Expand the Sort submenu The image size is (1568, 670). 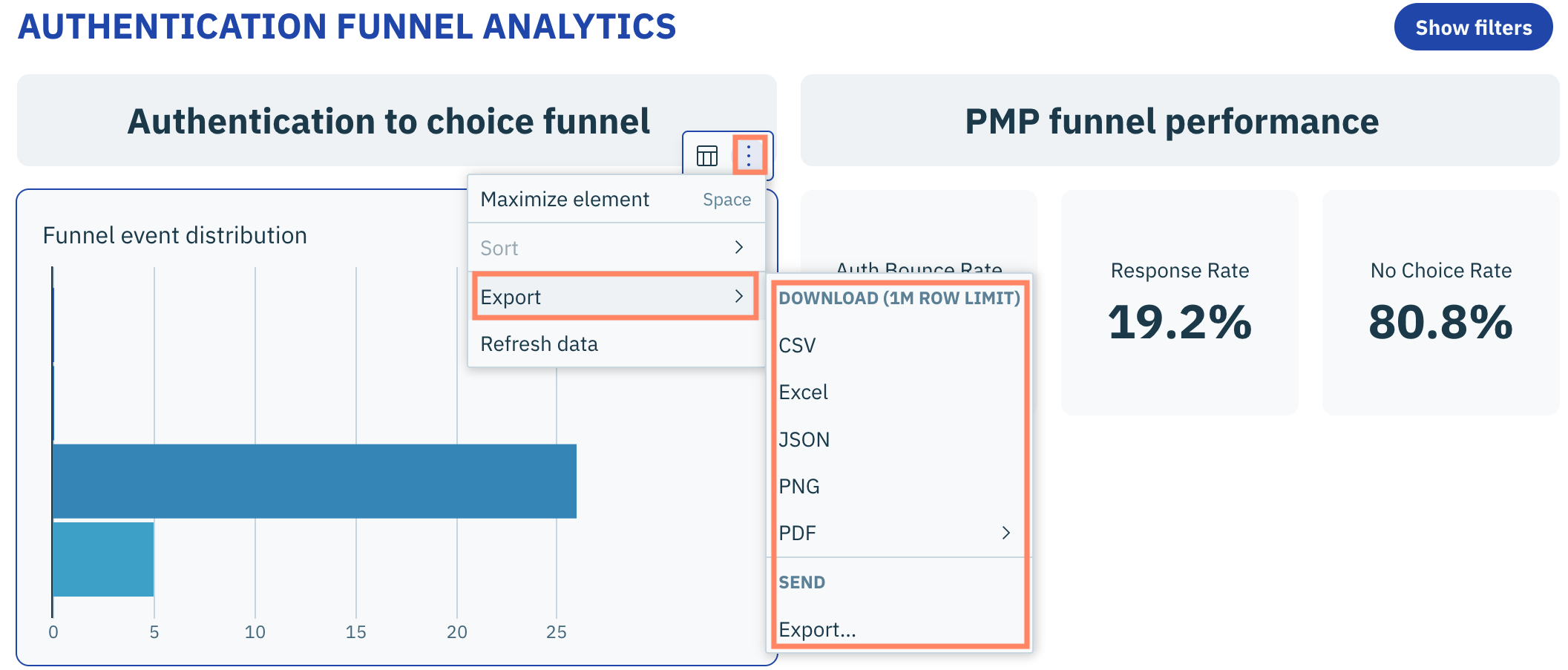[x=615, y=248]
